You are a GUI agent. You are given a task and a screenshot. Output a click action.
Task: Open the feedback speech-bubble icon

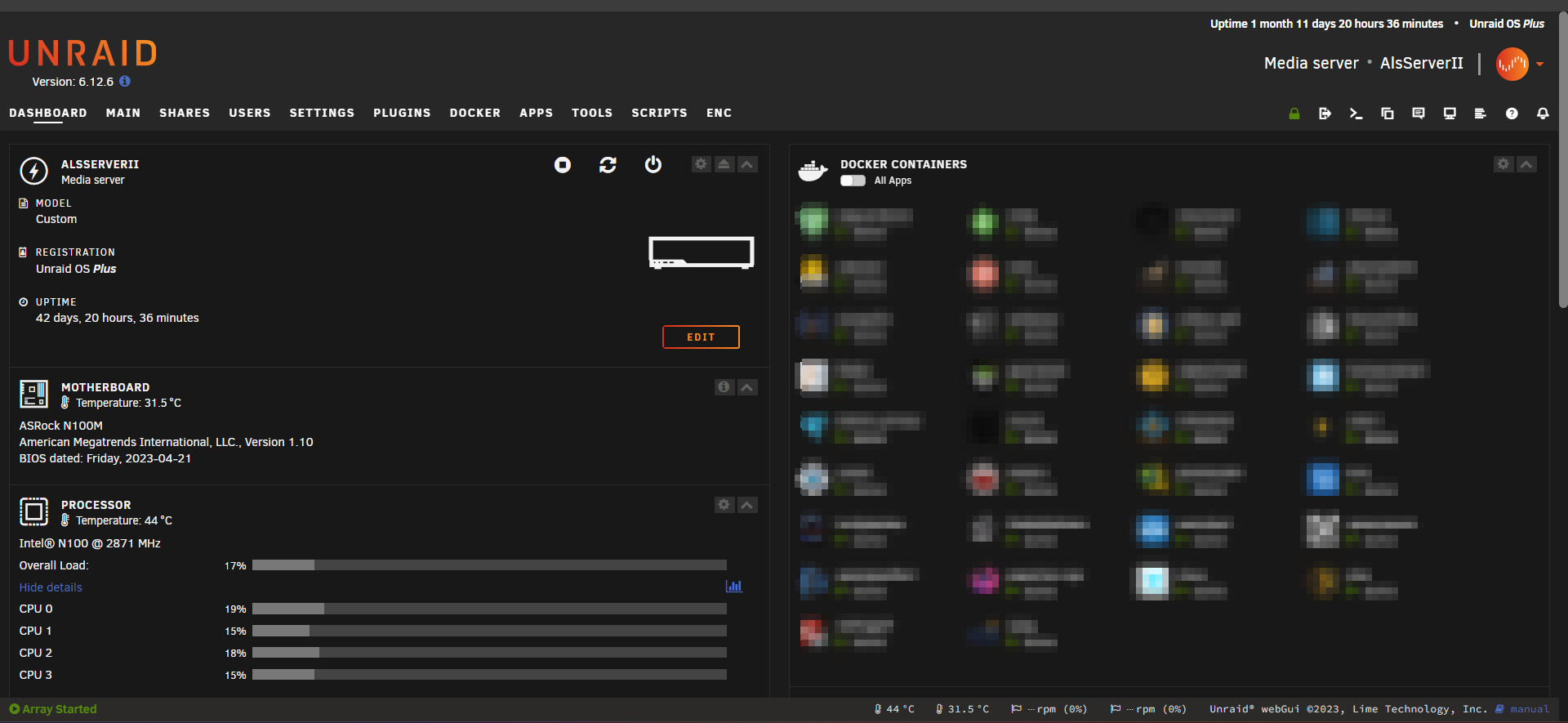click(x=1419, y=114)
